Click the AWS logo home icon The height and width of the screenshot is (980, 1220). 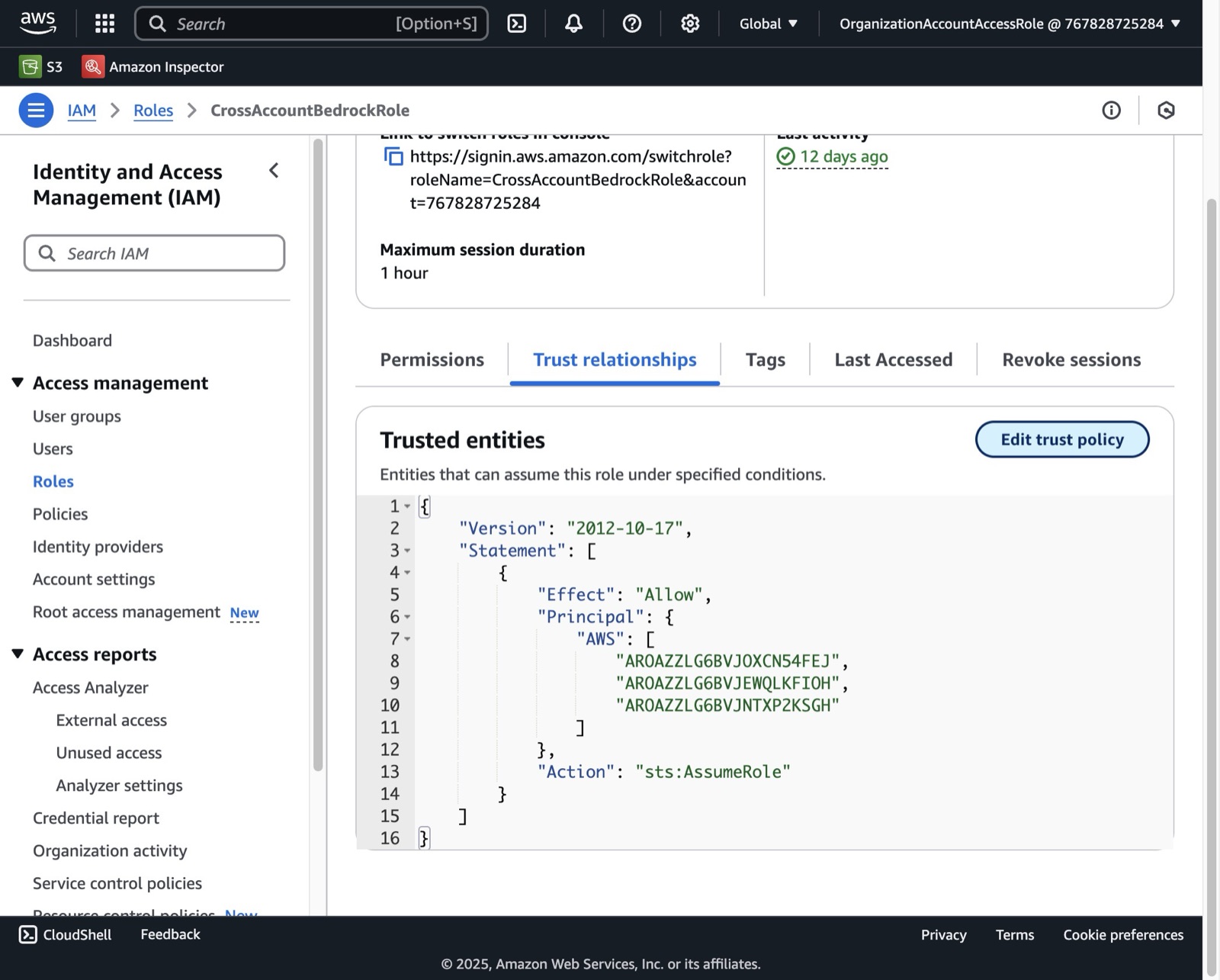(x=37, y=23)
